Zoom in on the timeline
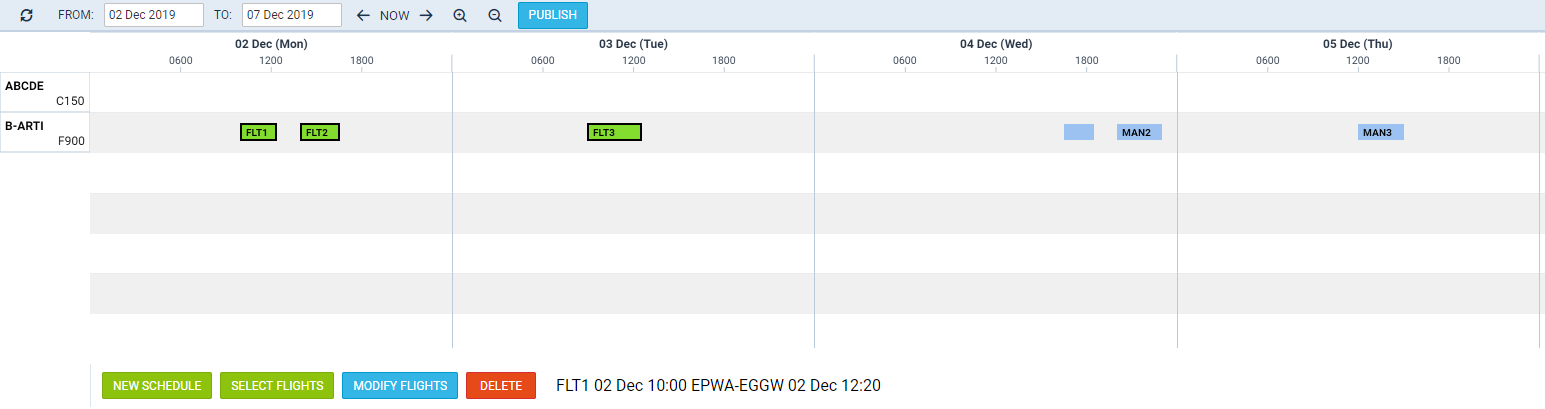1545x409 pixels. (460, 15)
